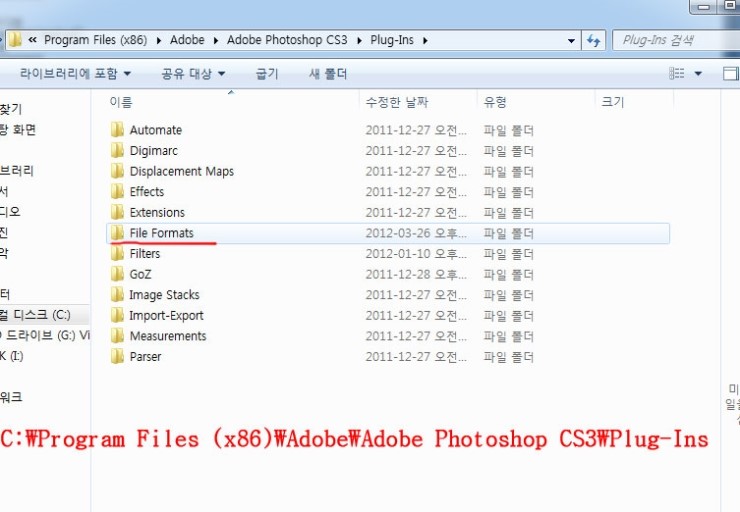Expand the view options dropdown arrow
Screen dimensions: 740x512
698,74
